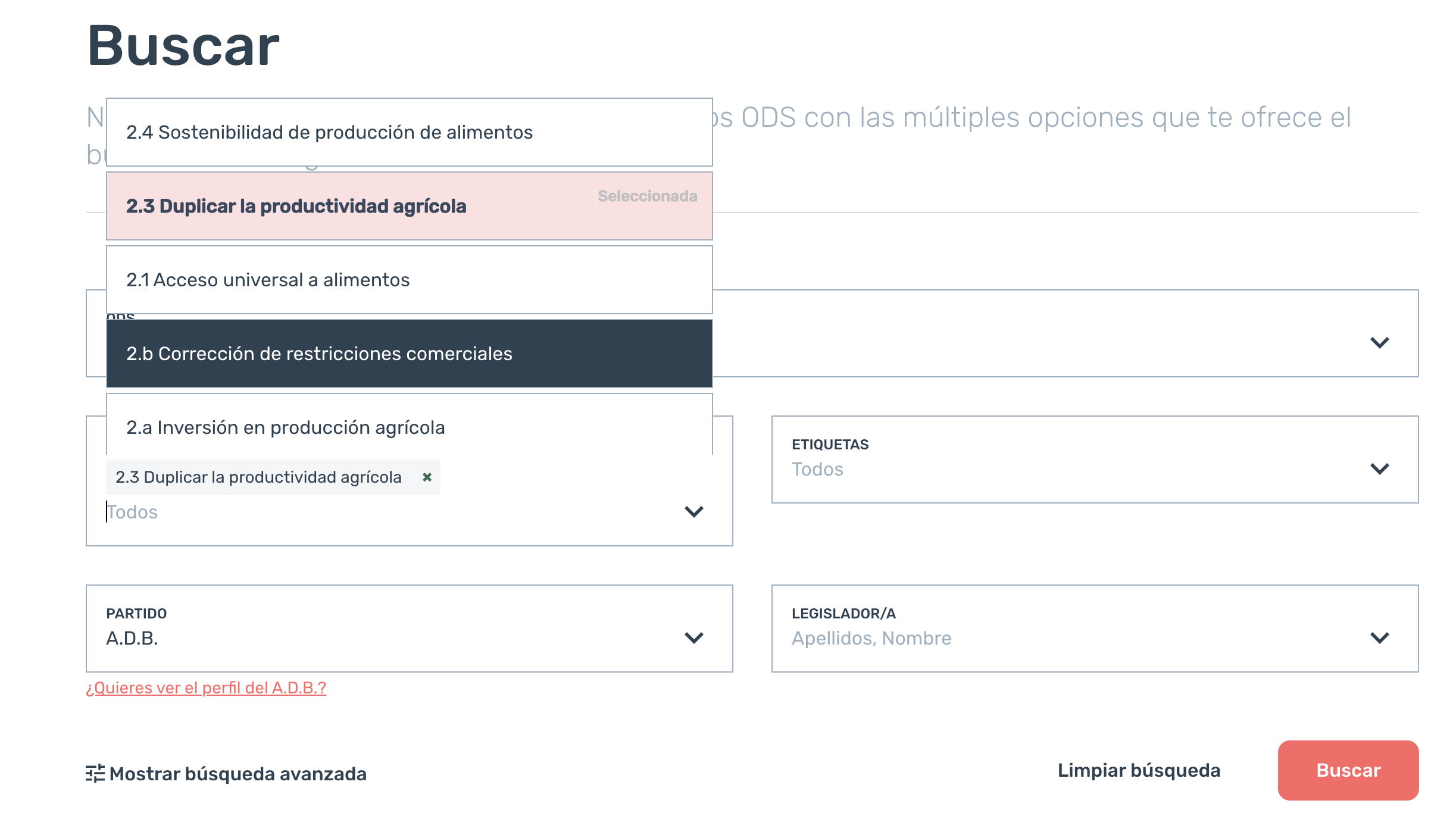Click the Apellidos, Nombre legislator field
This screenshot has width=1456, height=819.
pyautogui.click(x=1095, y=629)
